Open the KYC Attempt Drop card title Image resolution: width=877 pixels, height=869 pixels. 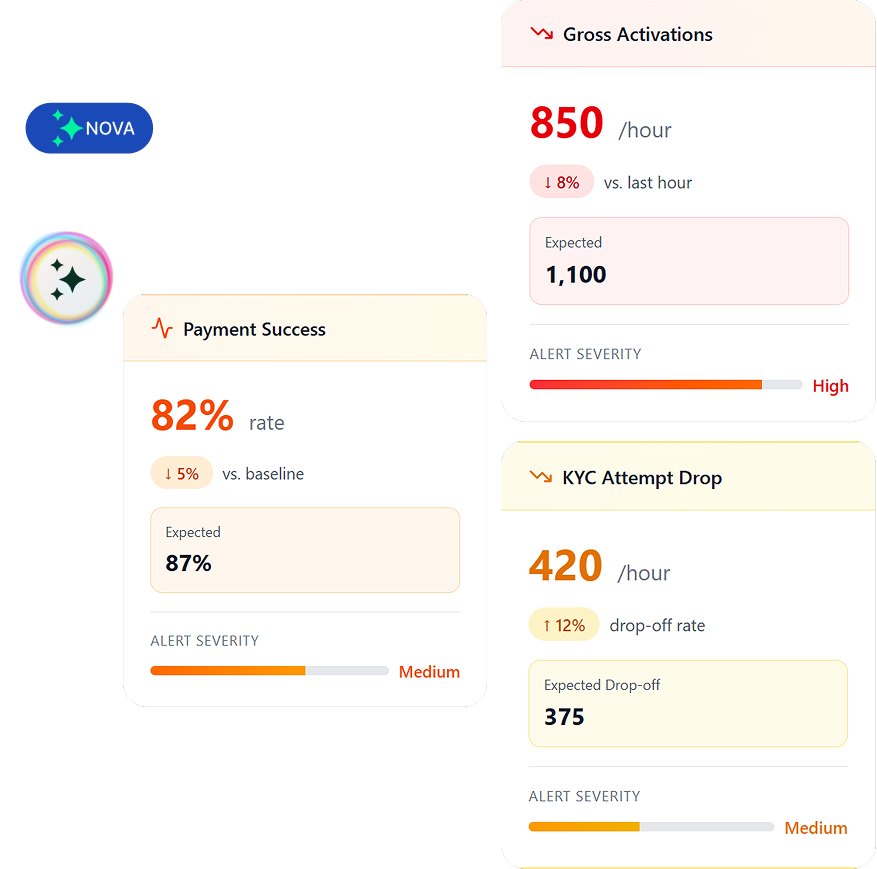(x=642, y=478)
